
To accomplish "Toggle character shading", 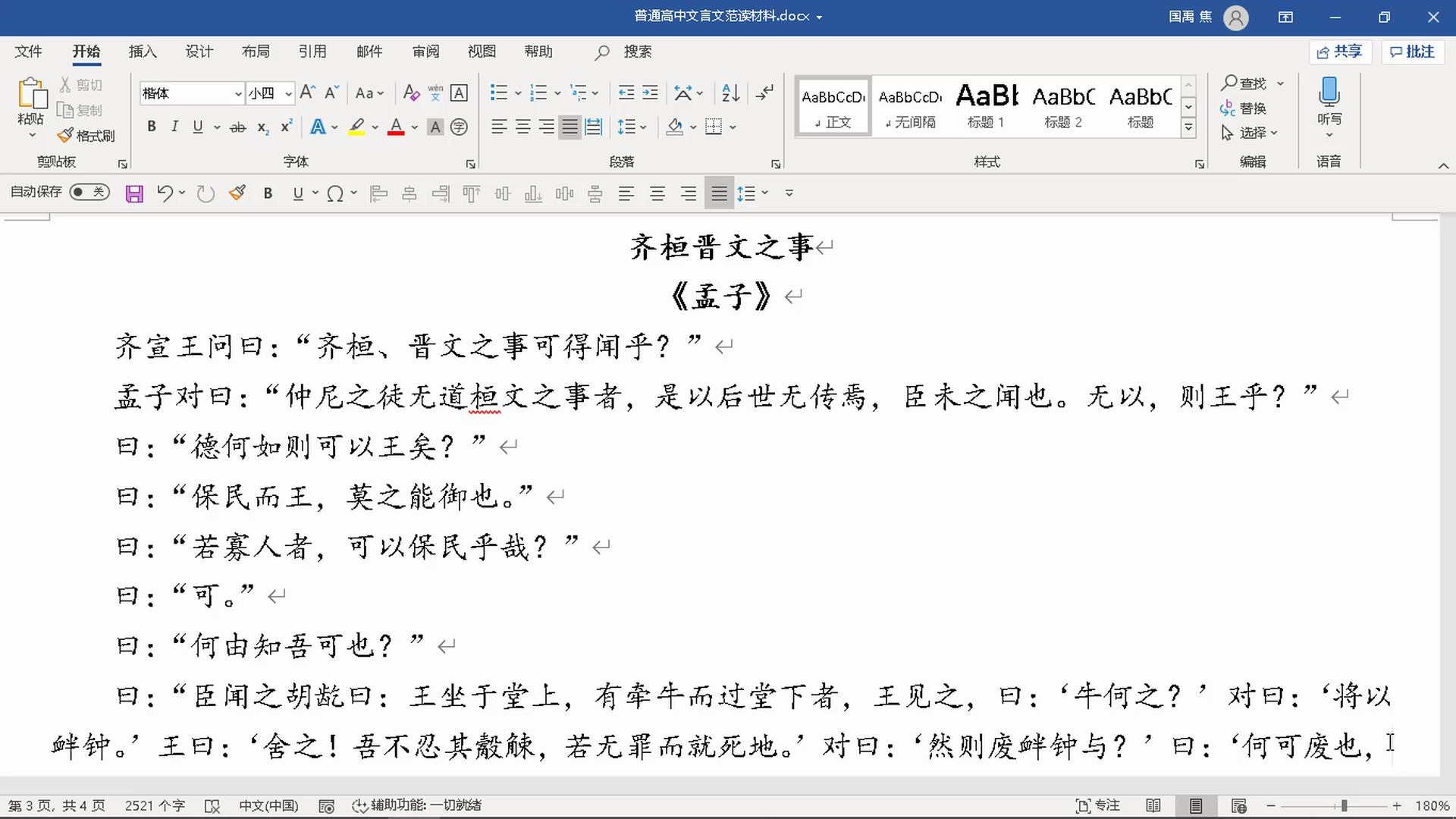I will [x=435, y=127].
